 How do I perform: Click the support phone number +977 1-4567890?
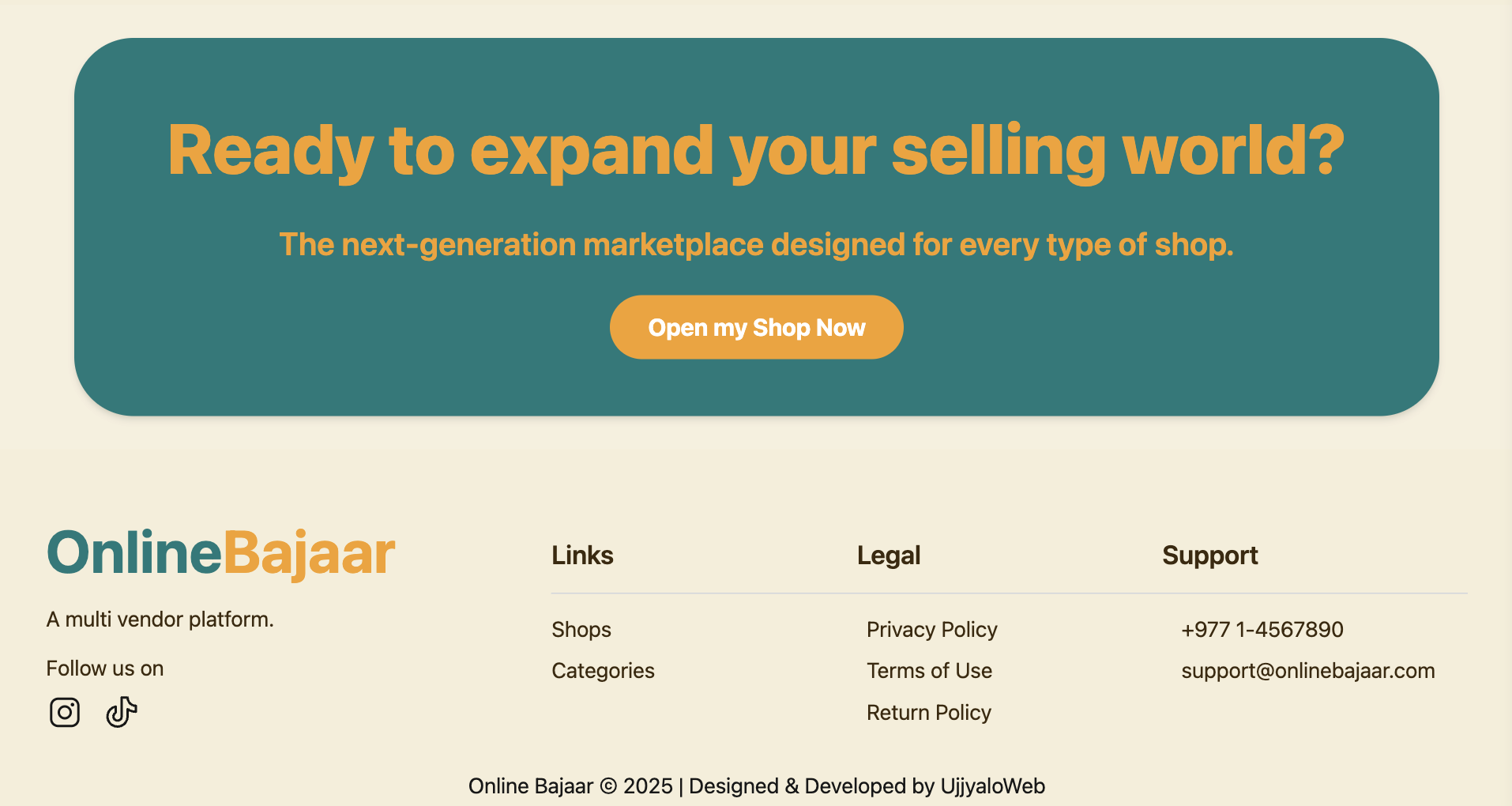pos(1262,630)
